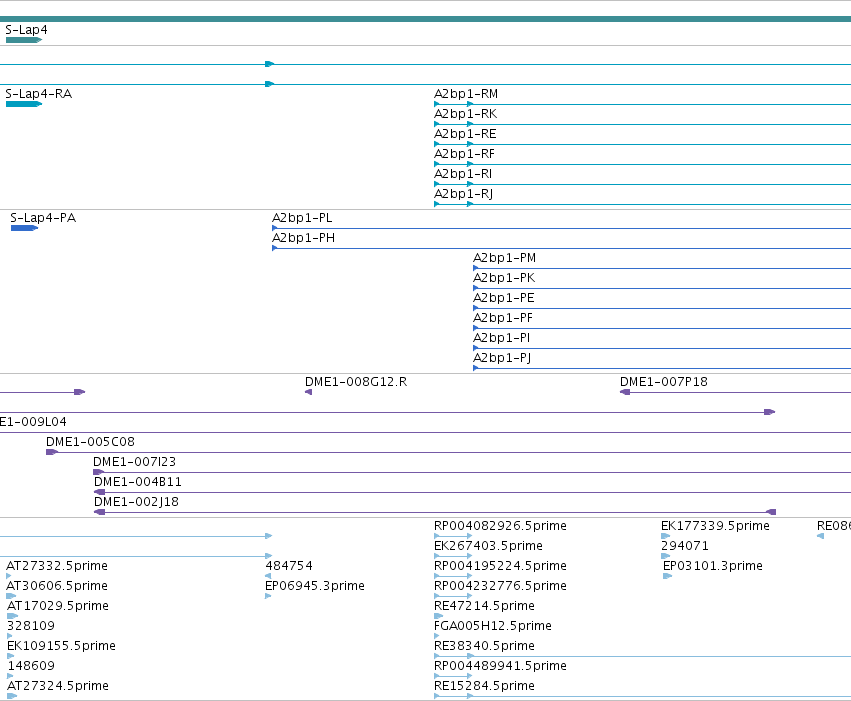The width and height of the screenshot is (851, 701).
Task: Select the DME1-005C08 clone label
Action: [90, 442]
